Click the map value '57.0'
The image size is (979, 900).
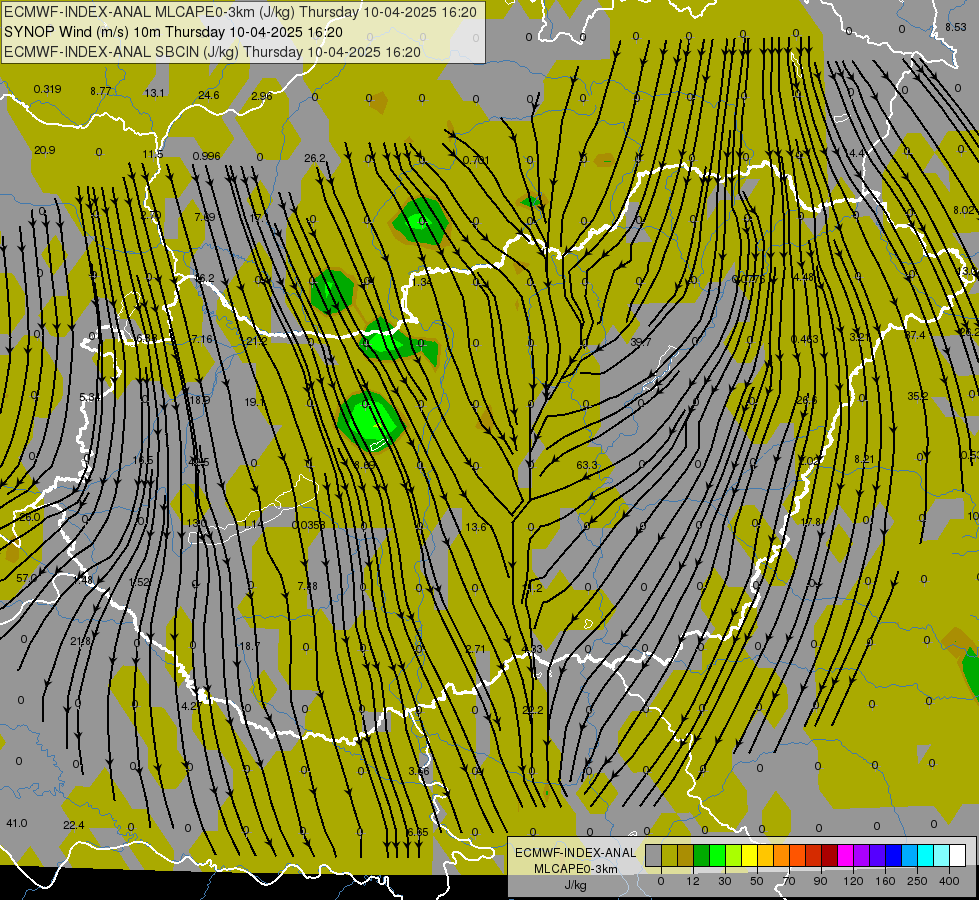[x=26, y=578]
